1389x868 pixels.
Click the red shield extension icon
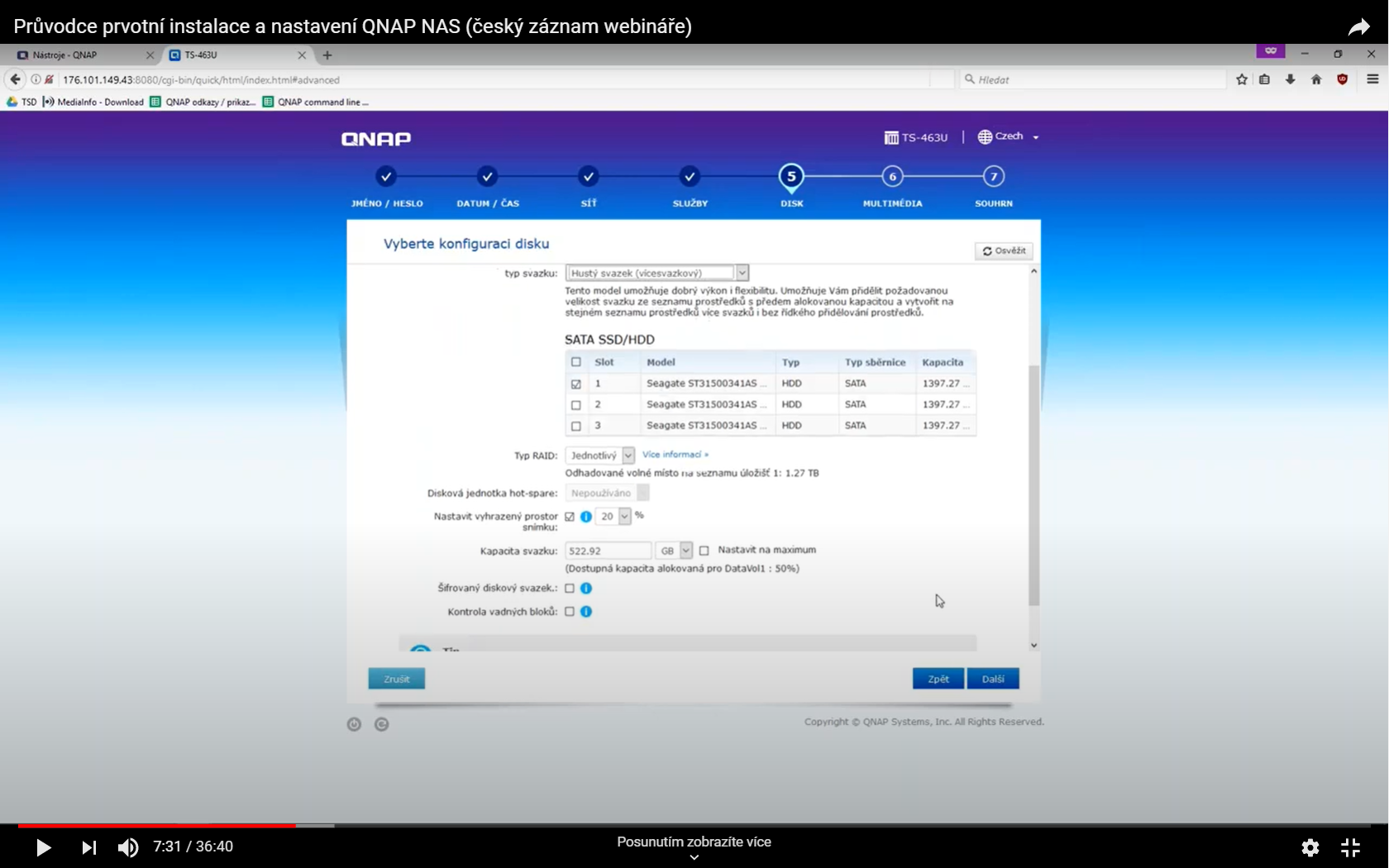[x=1342, y=79]
